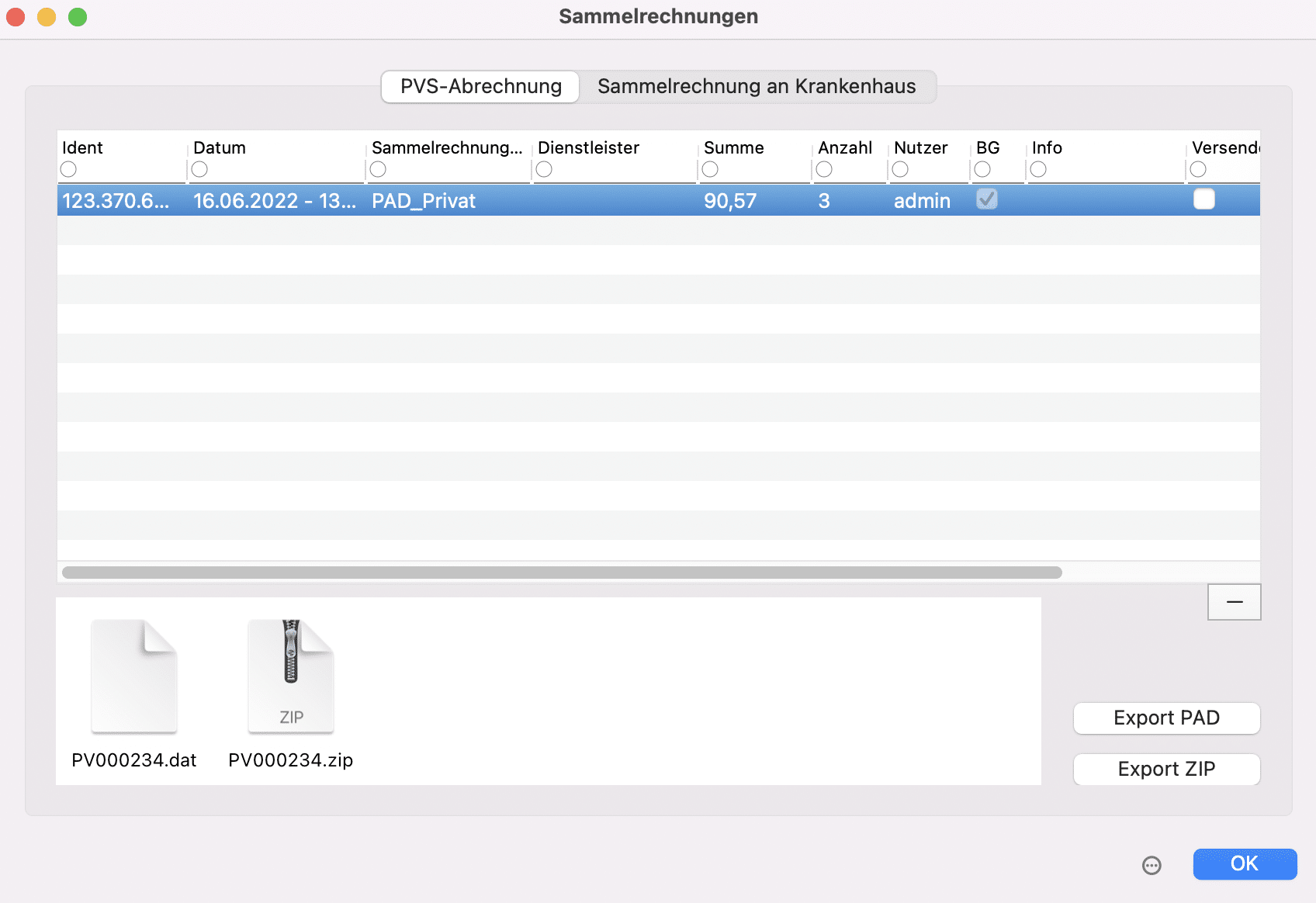Click the PV000234.dat file name
The image size is (1316, 903).
[134, 760]
